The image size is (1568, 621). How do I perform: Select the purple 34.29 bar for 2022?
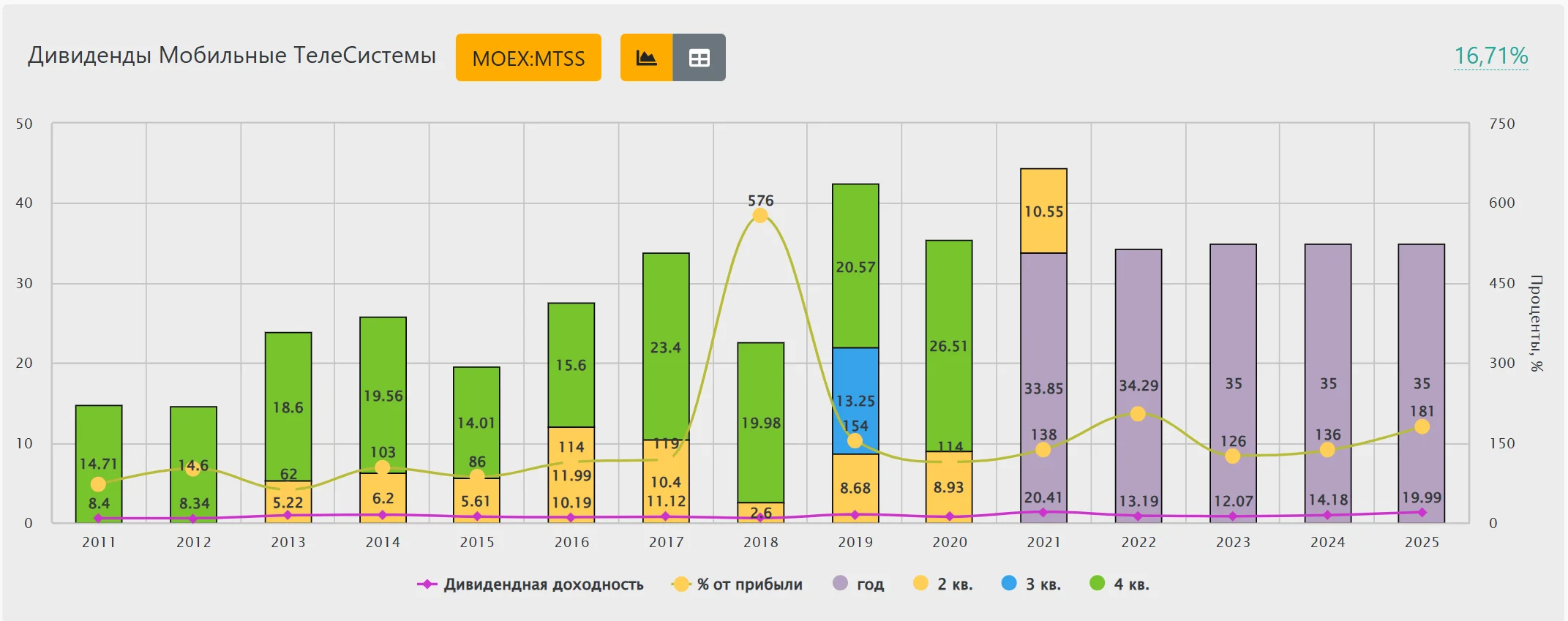click(1139, 386)
